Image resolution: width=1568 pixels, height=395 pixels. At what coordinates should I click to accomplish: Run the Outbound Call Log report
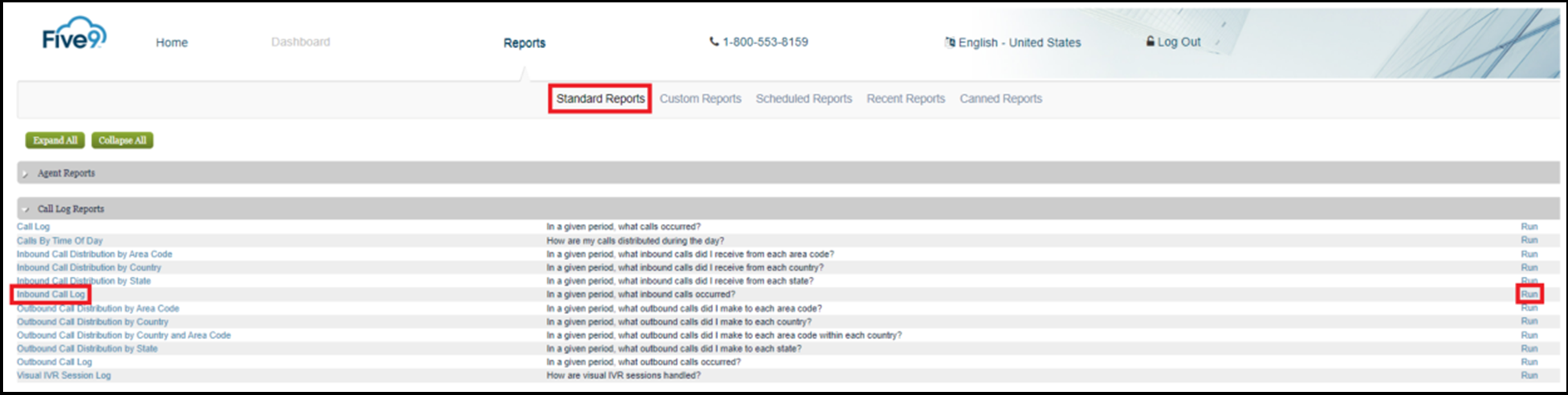pyautogui.click(x=1529, y=362)
